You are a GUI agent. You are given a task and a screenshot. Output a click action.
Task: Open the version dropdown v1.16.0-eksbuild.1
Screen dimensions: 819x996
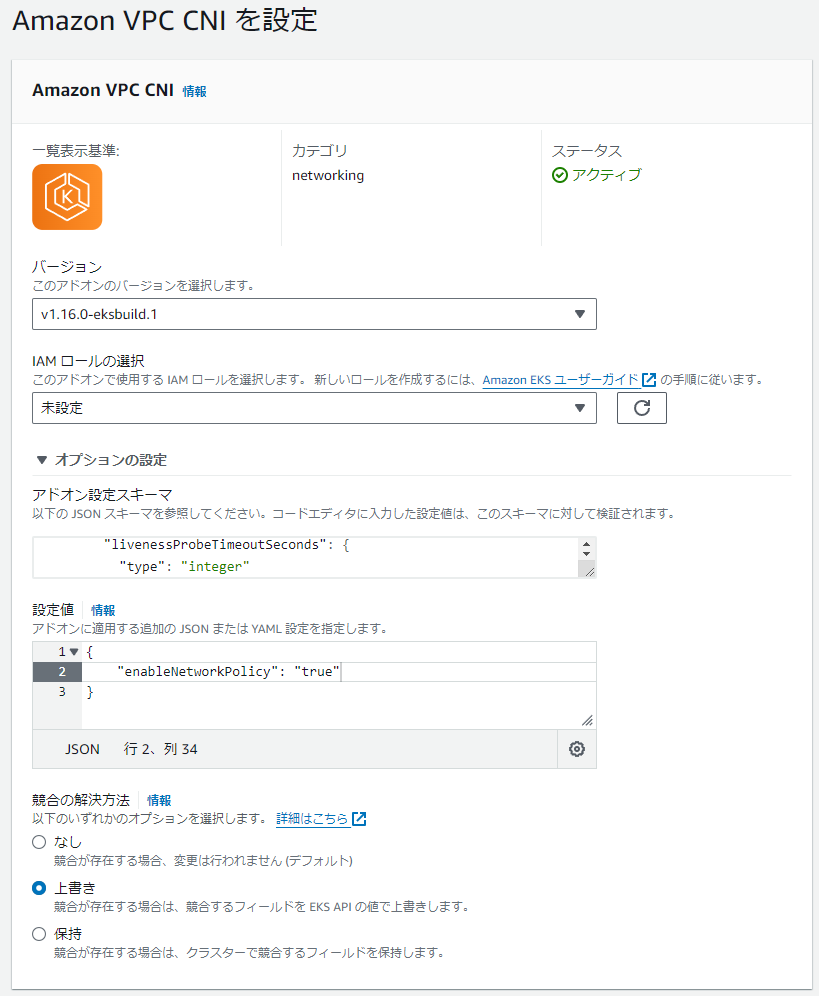(314, 314)
